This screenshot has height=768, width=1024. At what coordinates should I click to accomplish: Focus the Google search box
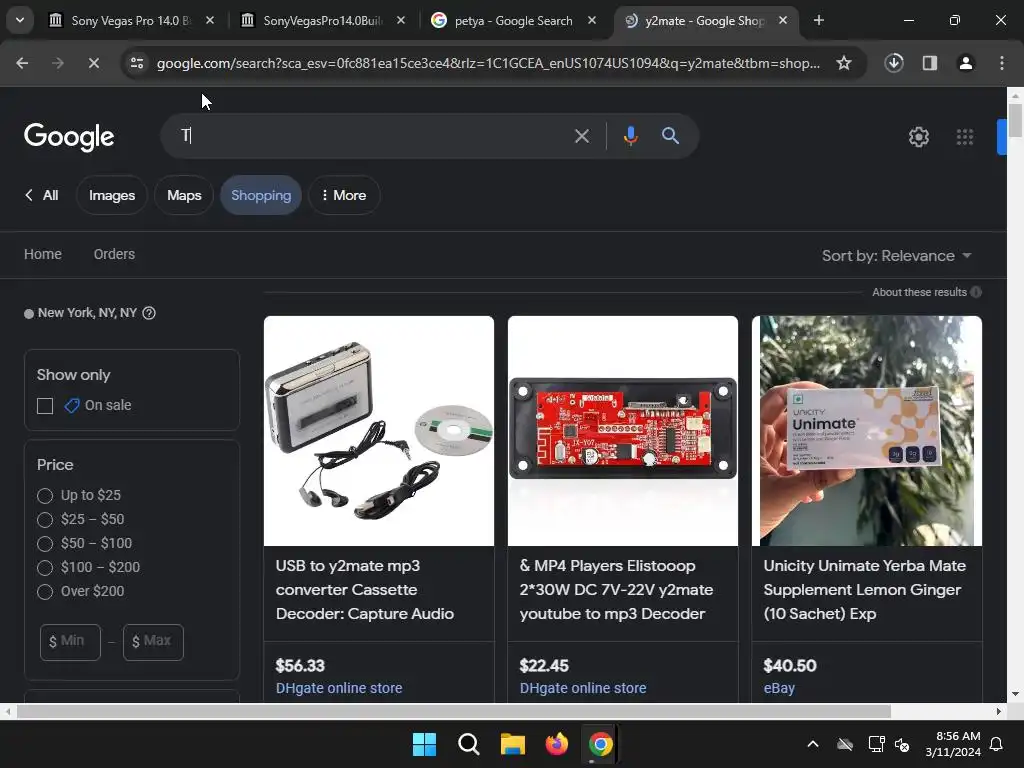click(372, 136)
